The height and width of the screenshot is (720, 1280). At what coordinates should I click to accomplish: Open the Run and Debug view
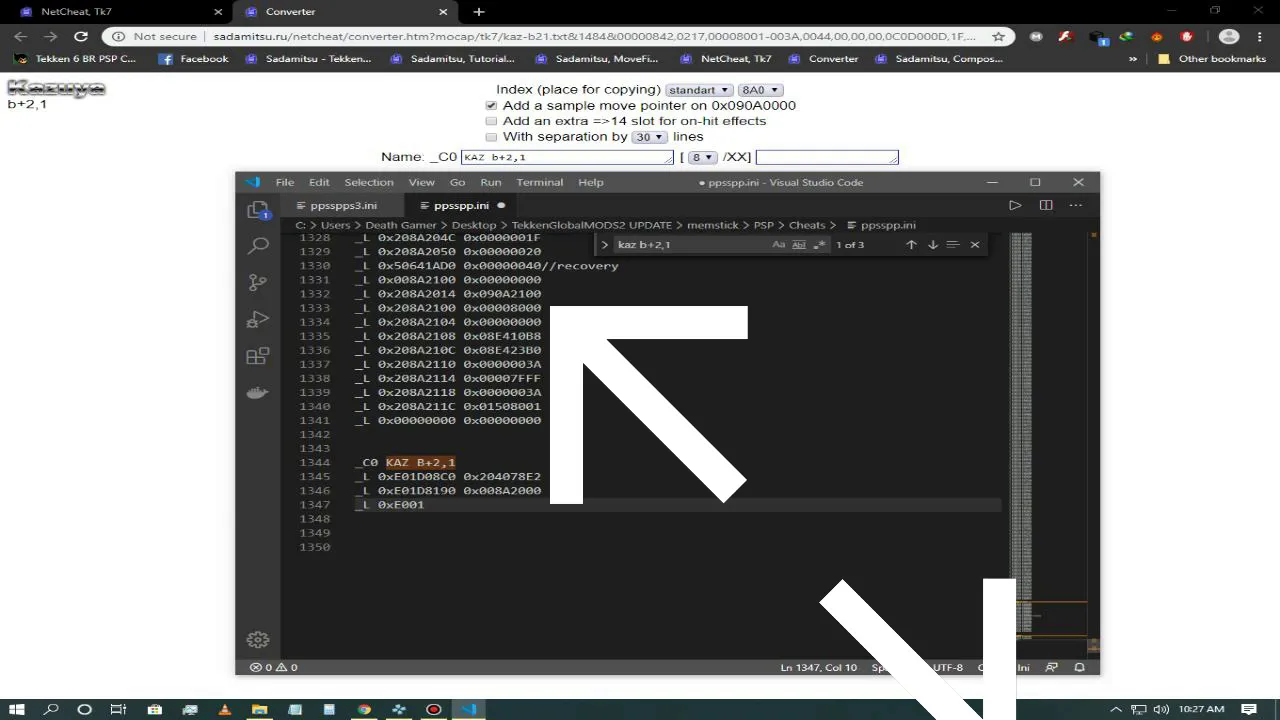(x=258, y=320)
